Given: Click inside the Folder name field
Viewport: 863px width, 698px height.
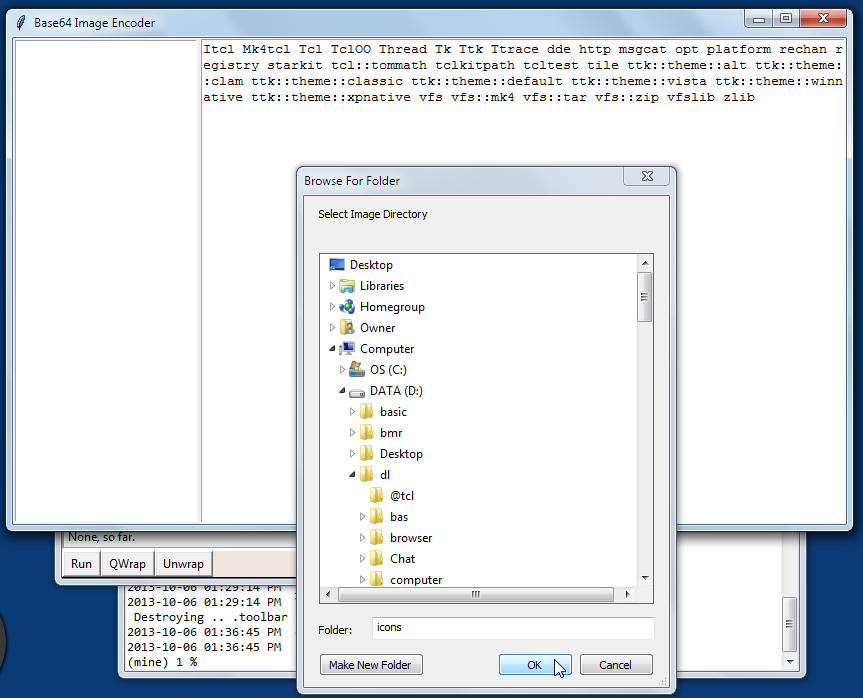Looking at the screenshot, I should coord(512,628).
